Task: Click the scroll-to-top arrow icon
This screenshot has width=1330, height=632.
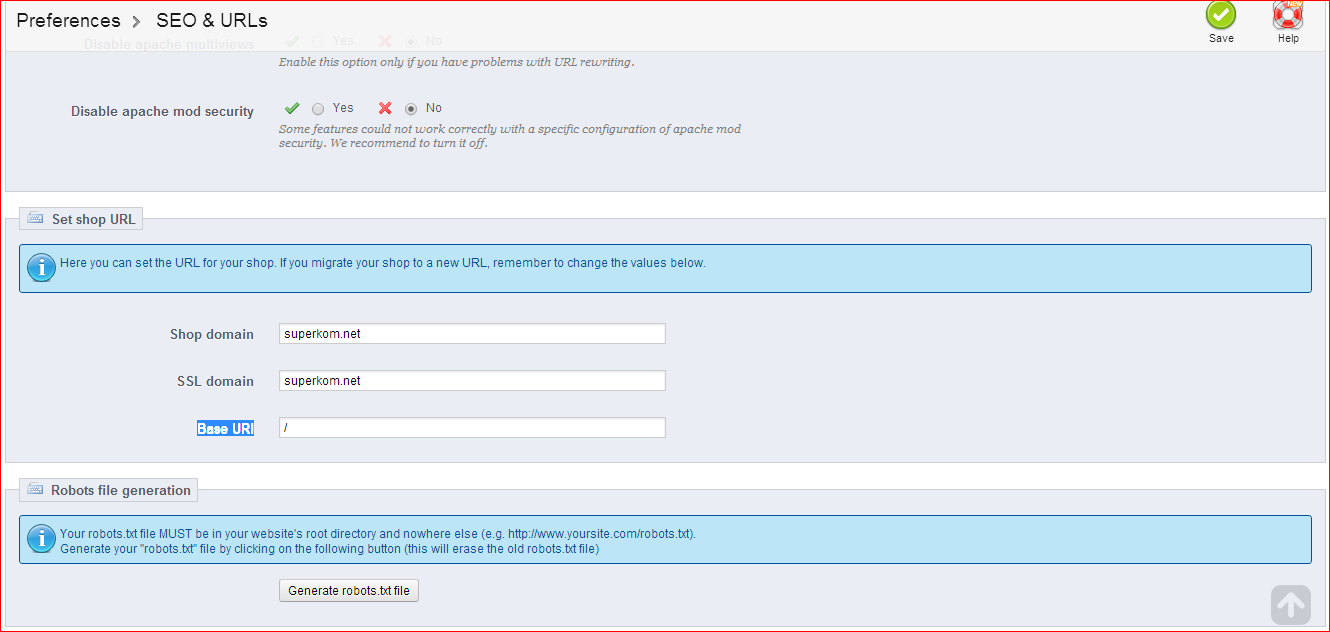Action: pos(1291,605)
